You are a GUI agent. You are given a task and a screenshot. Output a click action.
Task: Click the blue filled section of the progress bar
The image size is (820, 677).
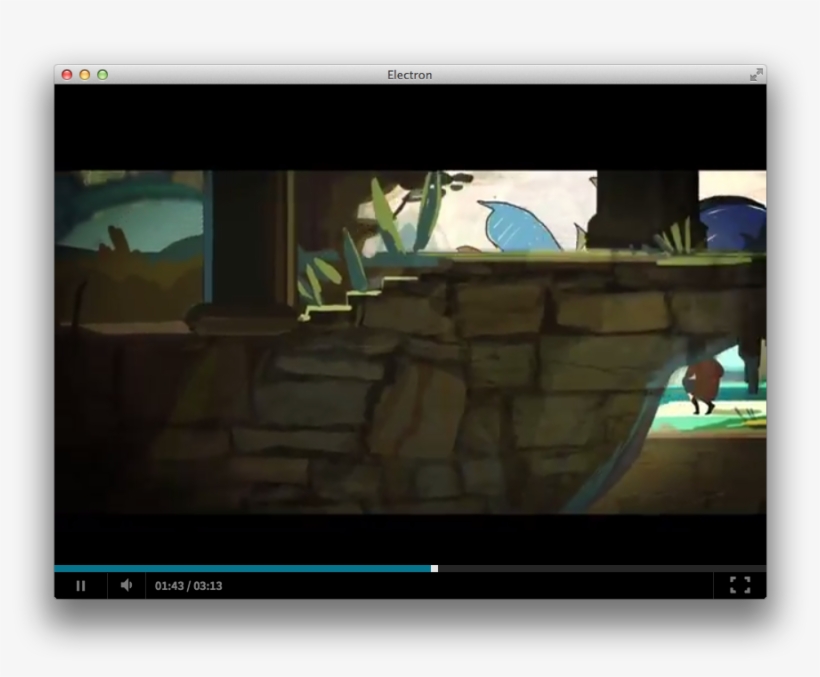click(x=250, y=568)
